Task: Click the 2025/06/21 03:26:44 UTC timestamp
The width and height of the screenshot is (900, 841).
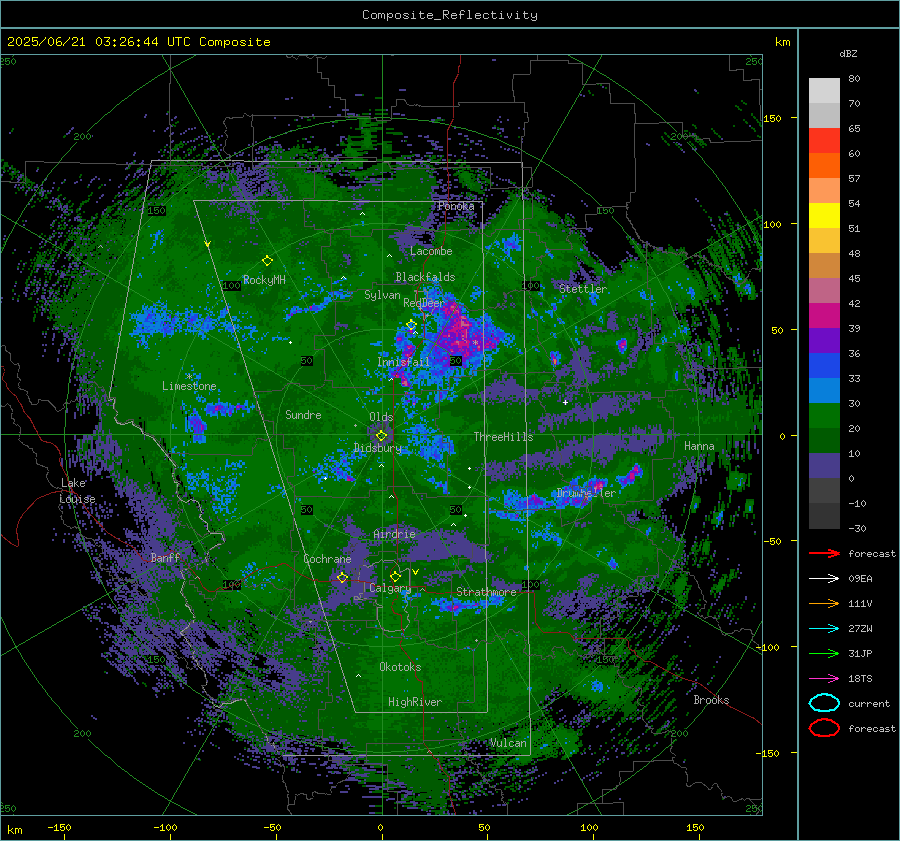Action: [138, 42]
